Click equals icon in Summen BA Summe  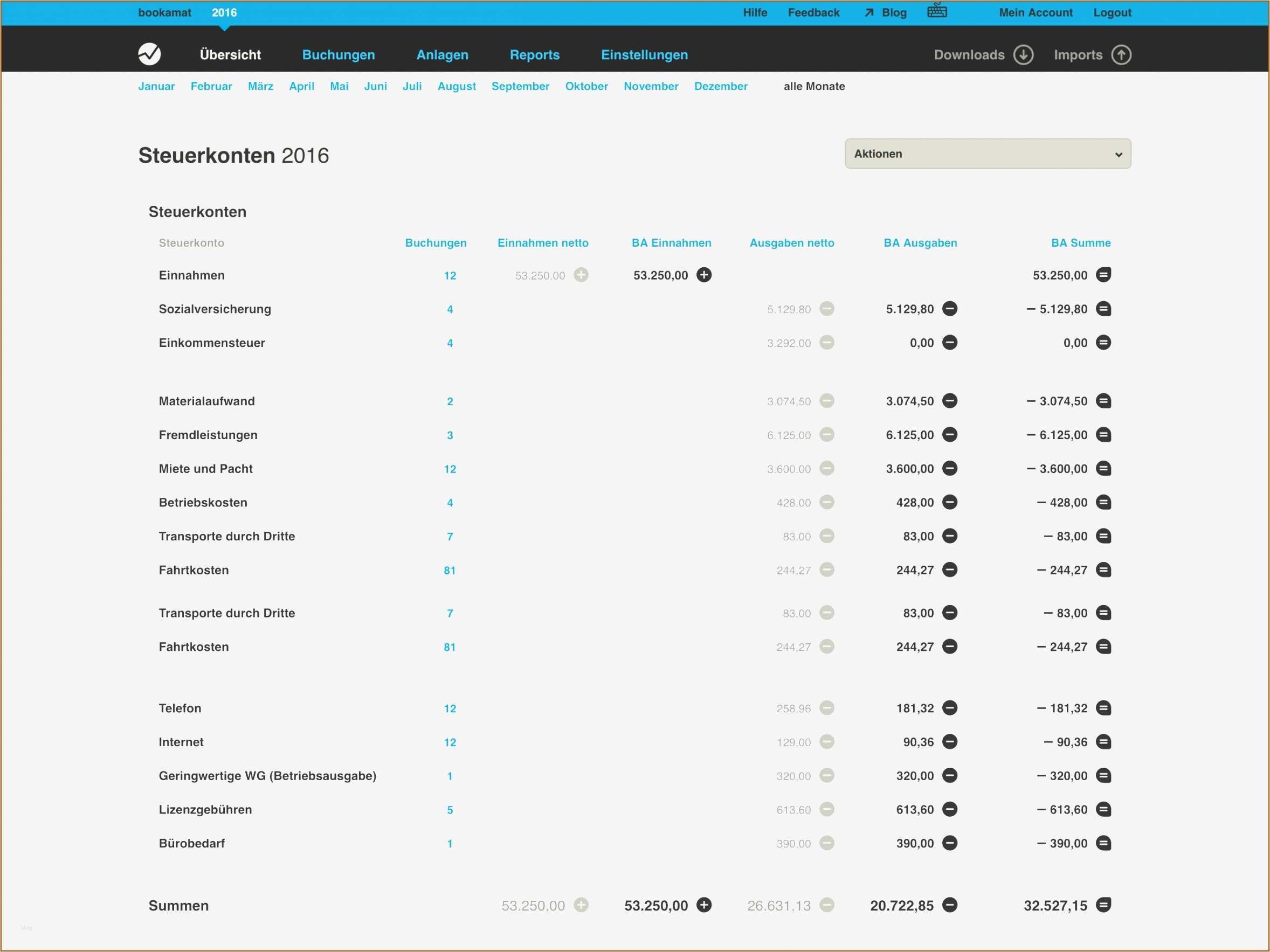click(x=1103, y=905)
